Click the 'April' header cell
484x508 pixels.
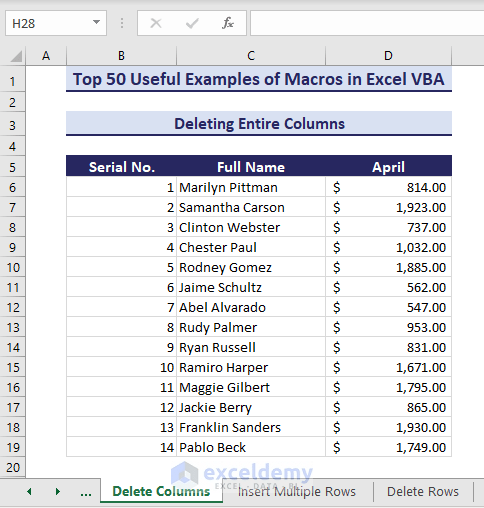tap(388, 167)
